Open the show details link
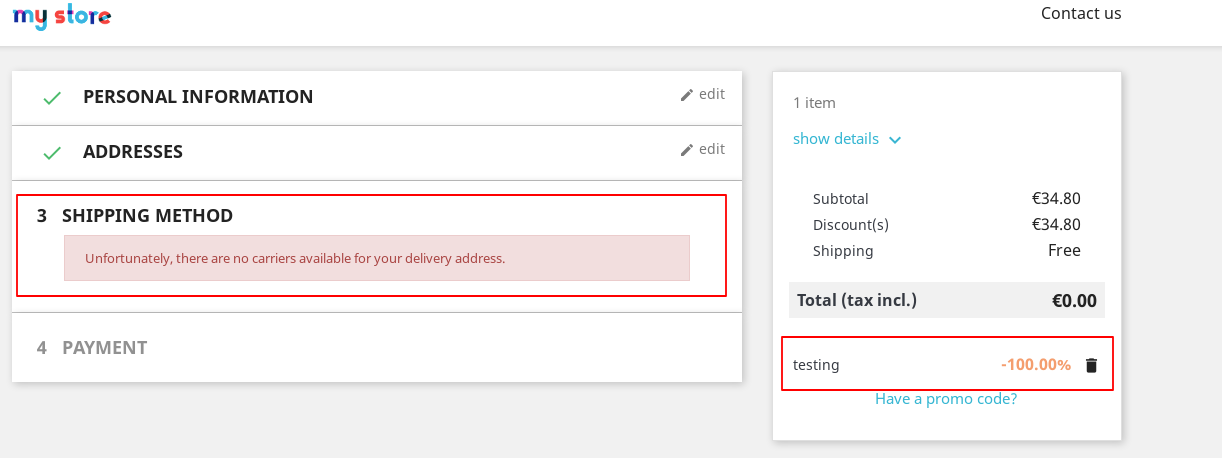The image size is (1222, 458). [x=836, y=139]
